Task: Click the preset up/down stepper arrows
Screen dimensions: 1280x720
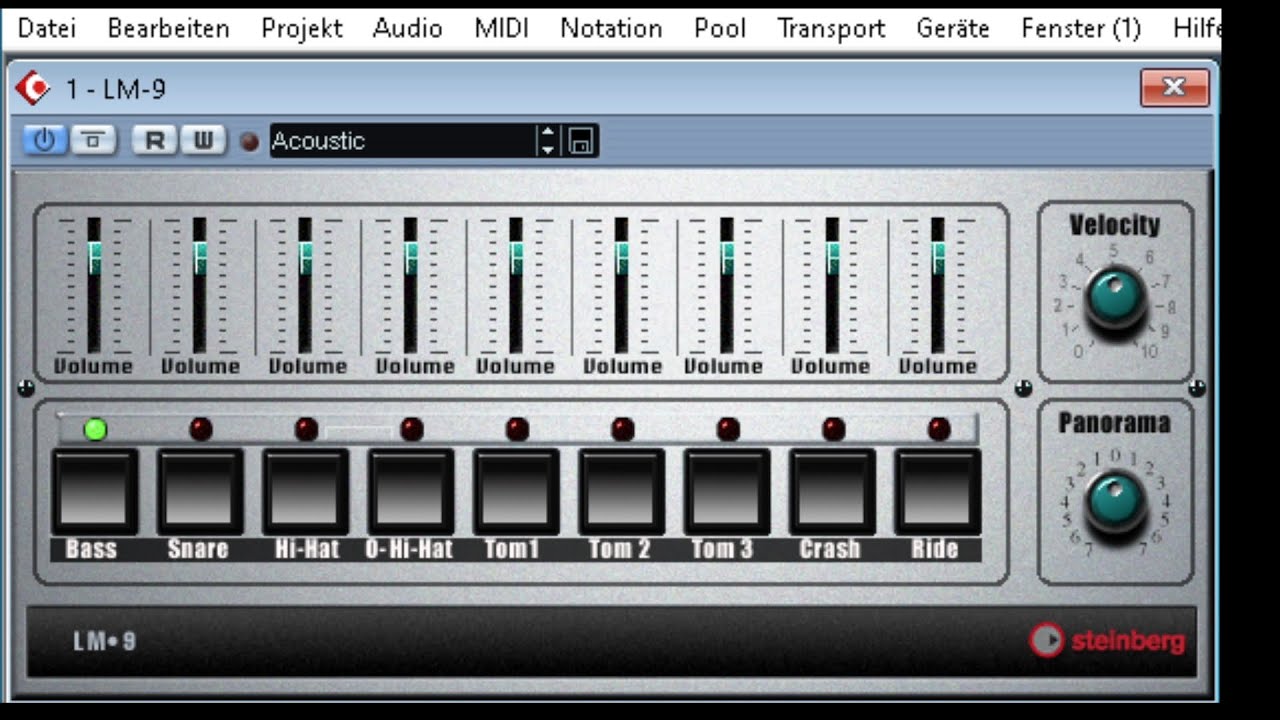Action: pos(547,141)
